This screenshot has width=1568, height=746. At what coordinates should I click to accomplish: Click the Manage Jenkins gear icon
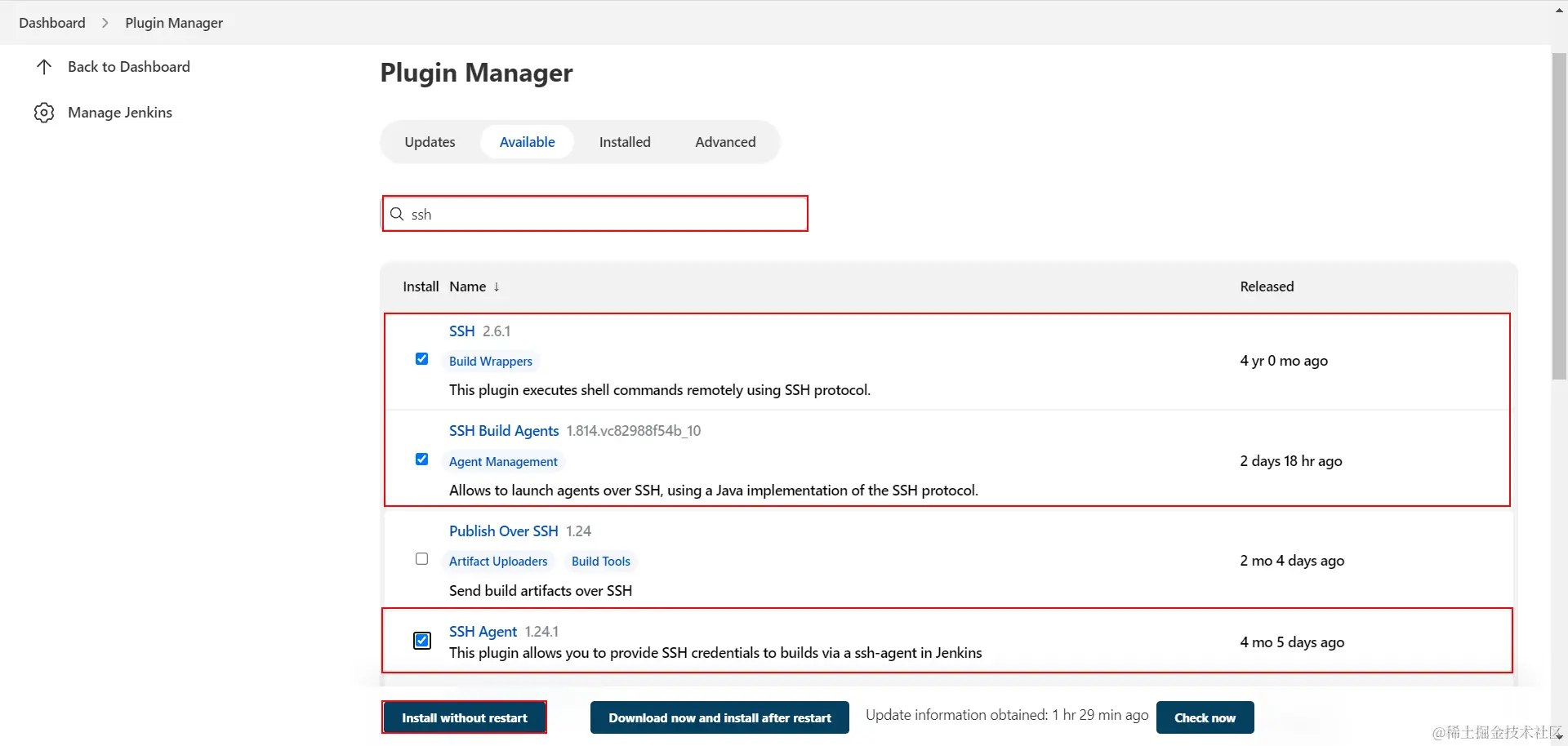coord(44,113)
